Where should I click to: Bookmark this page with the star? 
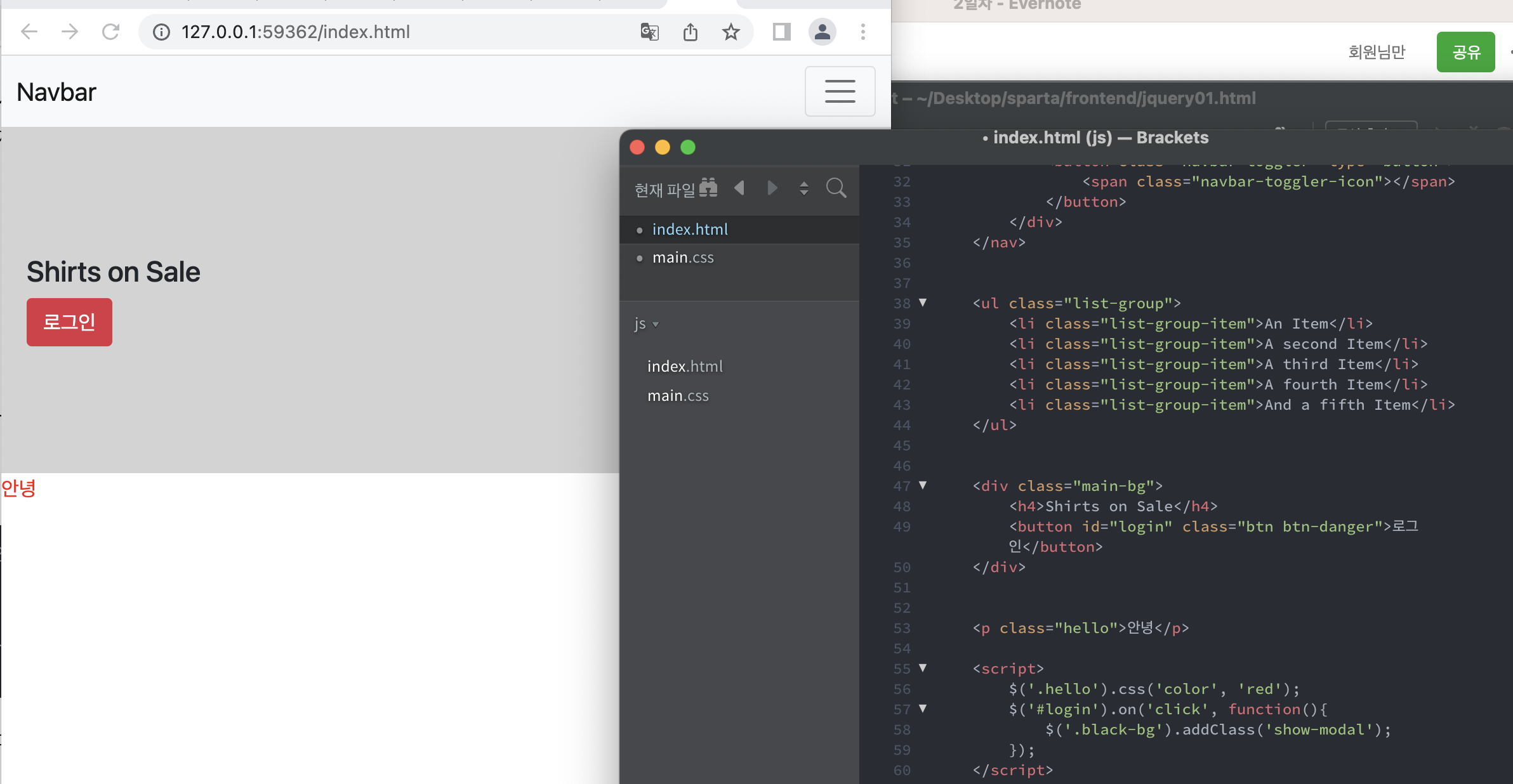pyautogui.click(x=731, y=32)
